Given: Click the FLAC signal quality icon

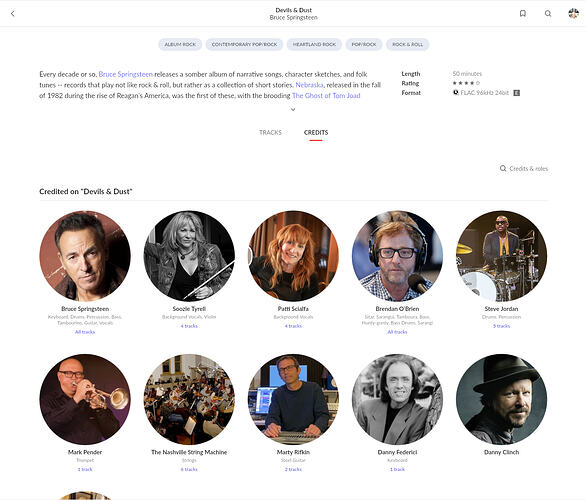Looking at the screenshot, I should (x=456, y=92).
